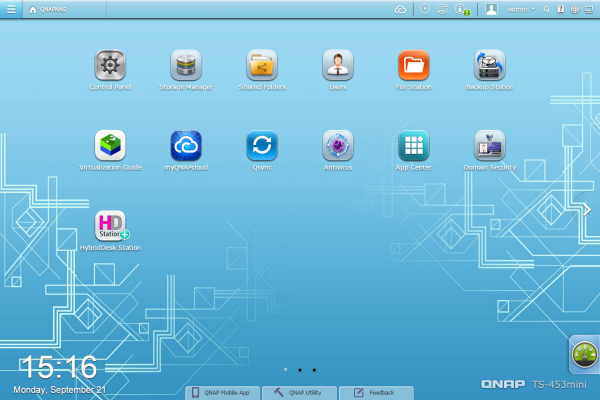The width and height of the screenshot is (600, 400).
Task: Open the QNAP Utility tab
Action: click(300, 392)
